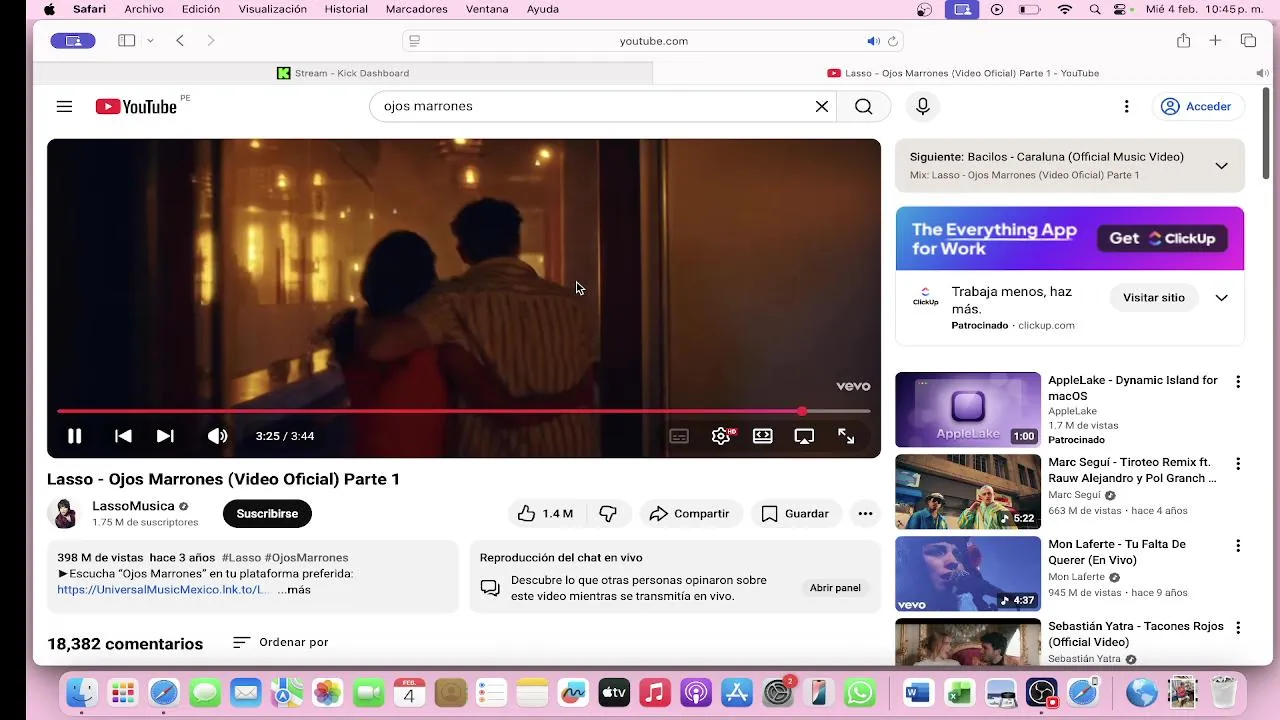
Task: Clear the search box with the X
Action: tap(822, 106)
